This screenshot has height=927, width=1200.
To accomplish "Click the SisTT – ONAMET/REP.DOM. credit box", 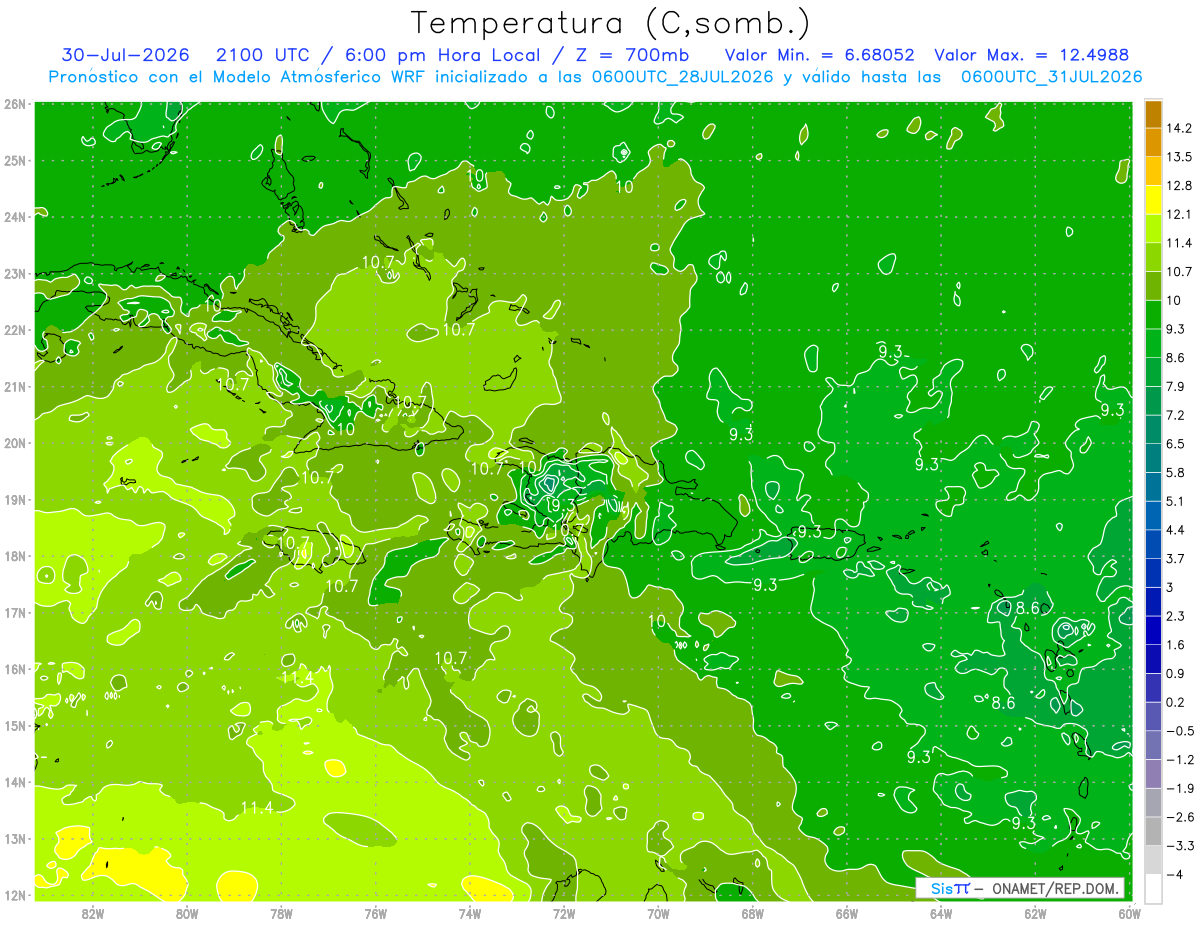I will pos(1020,888).
